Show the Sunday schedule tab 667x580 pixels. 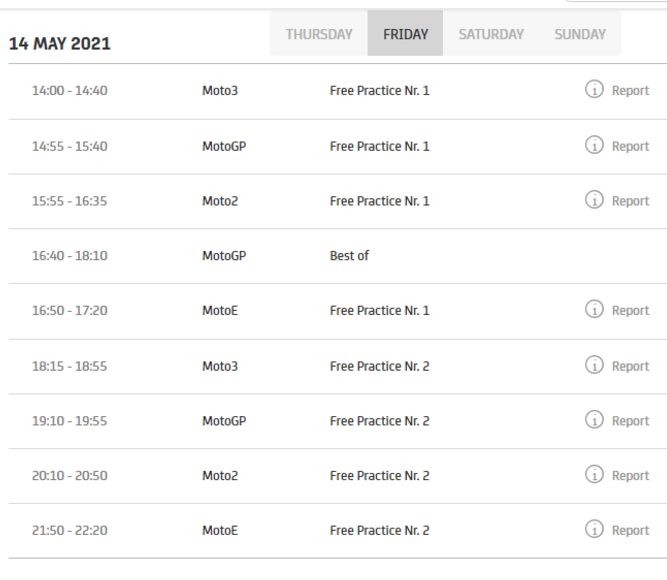(580, 34)
